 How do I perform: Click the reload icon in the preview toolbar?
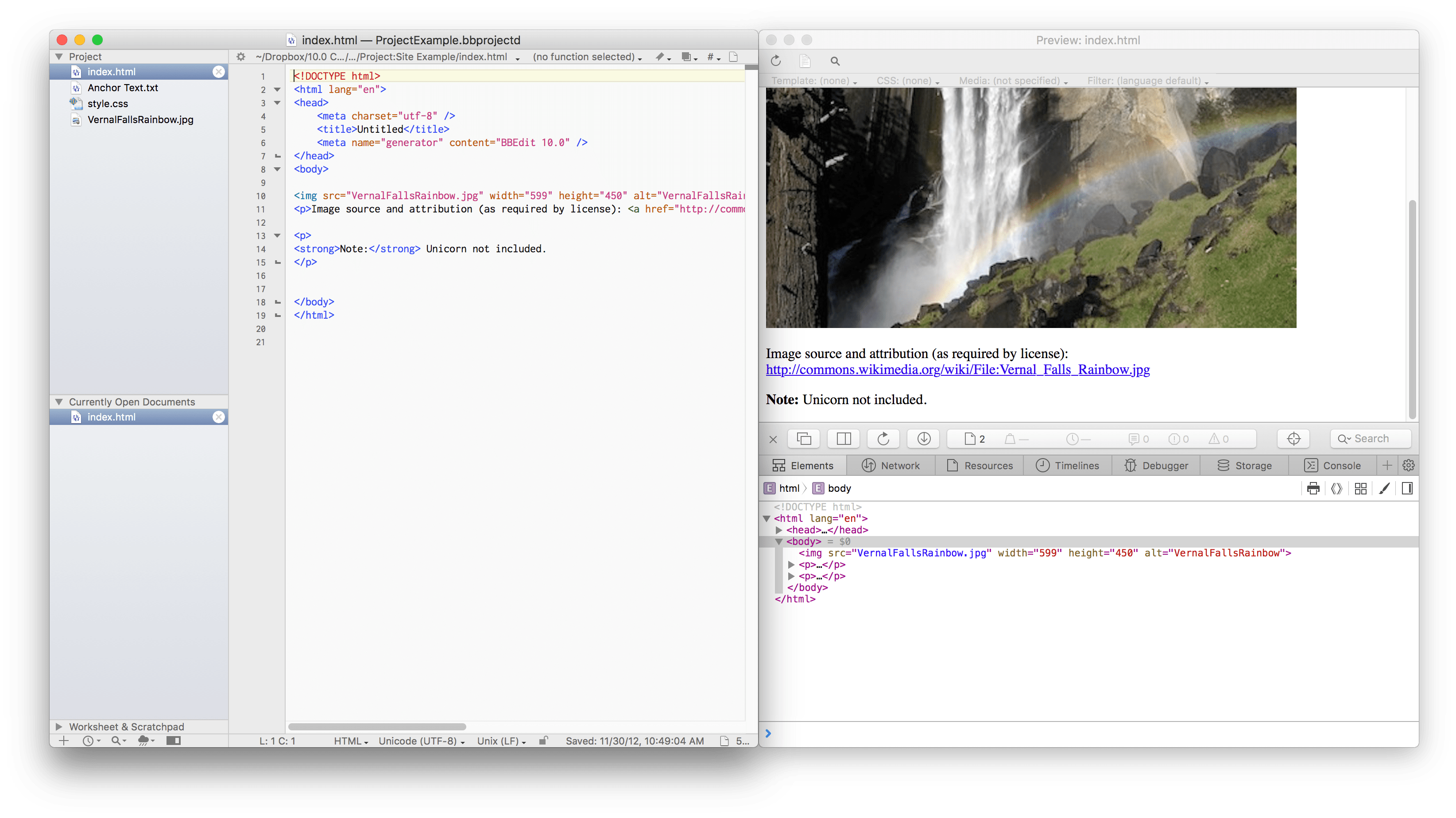pos(775,61)
